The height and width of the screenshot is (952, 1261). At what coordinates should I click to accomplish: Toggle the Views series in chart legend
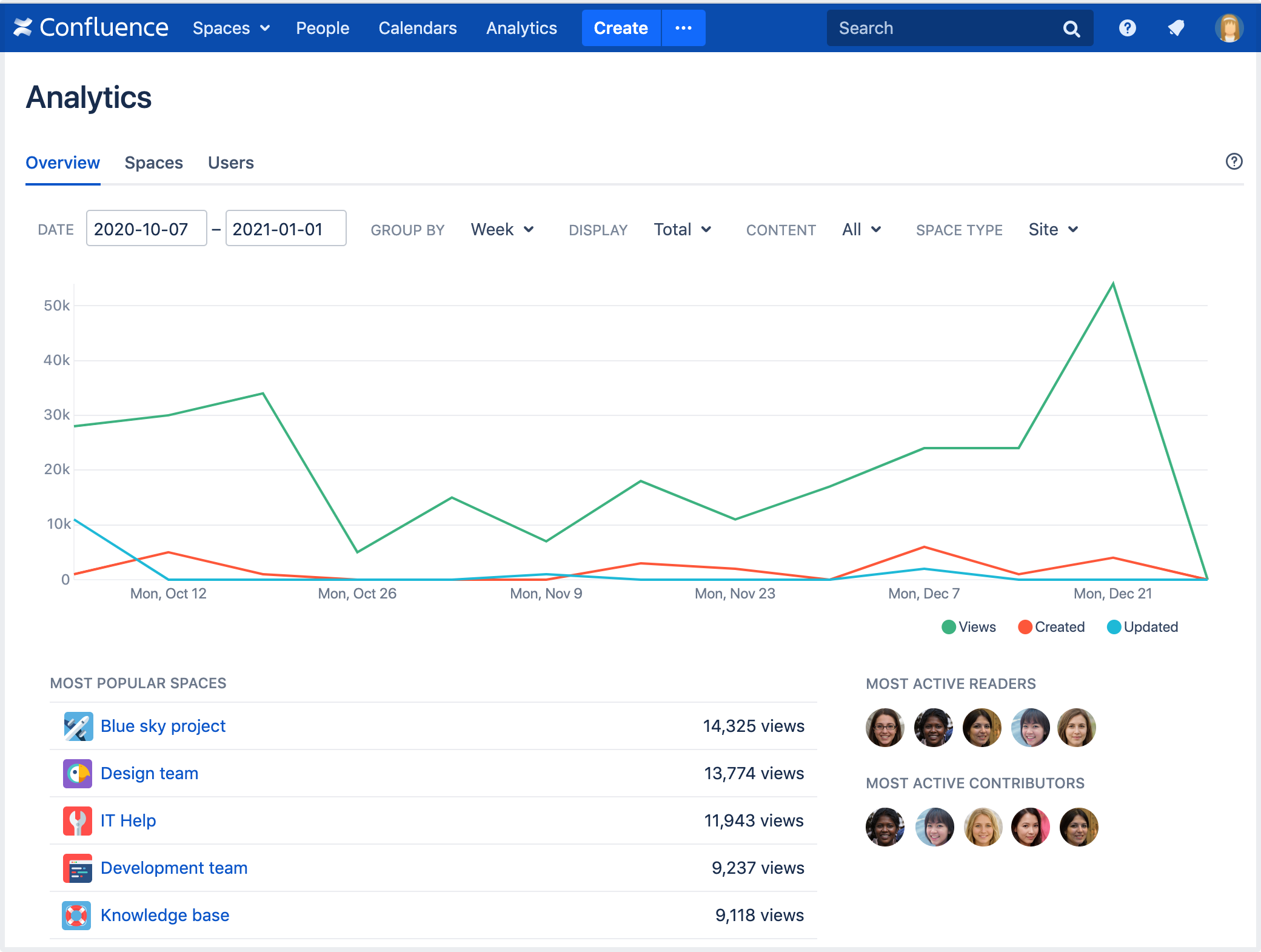[969, 627]
